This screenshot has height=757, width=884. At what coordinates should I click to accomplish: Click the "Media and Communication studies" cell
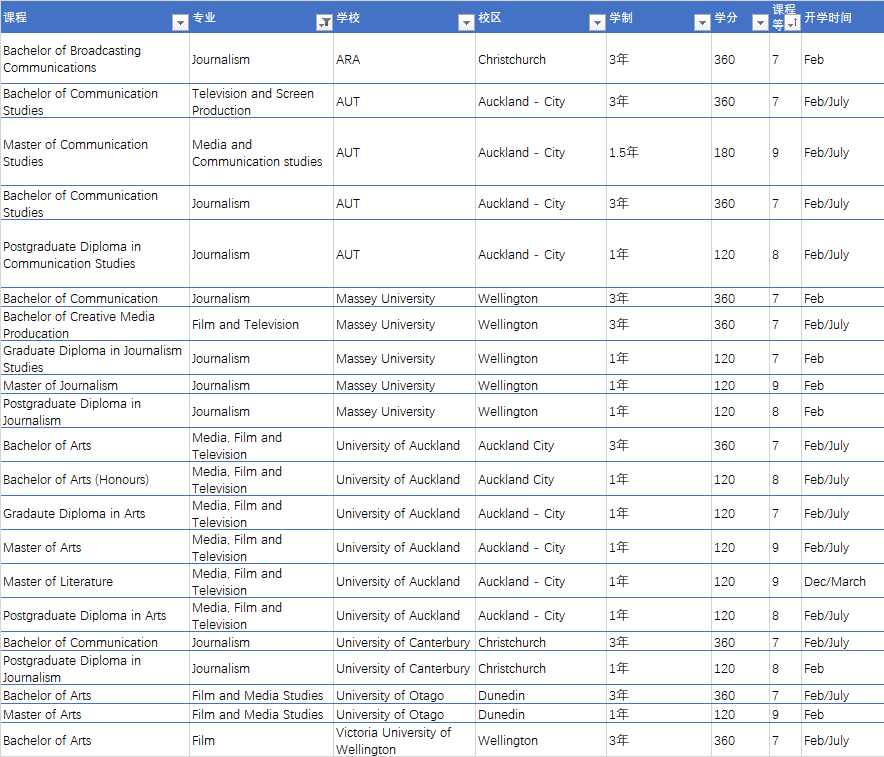tap(261, 152)
